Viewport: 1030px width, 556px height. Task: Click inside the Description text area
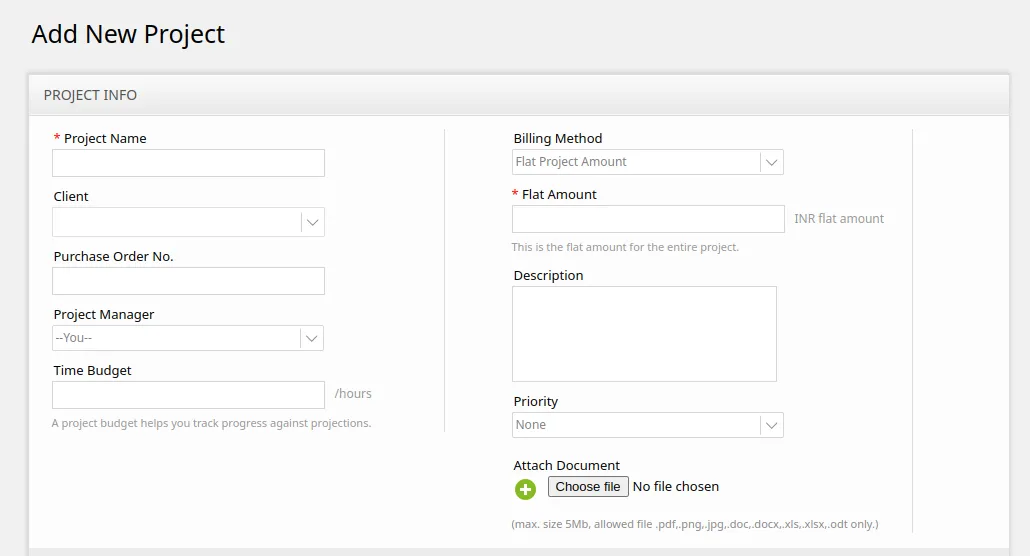[644, 334]
